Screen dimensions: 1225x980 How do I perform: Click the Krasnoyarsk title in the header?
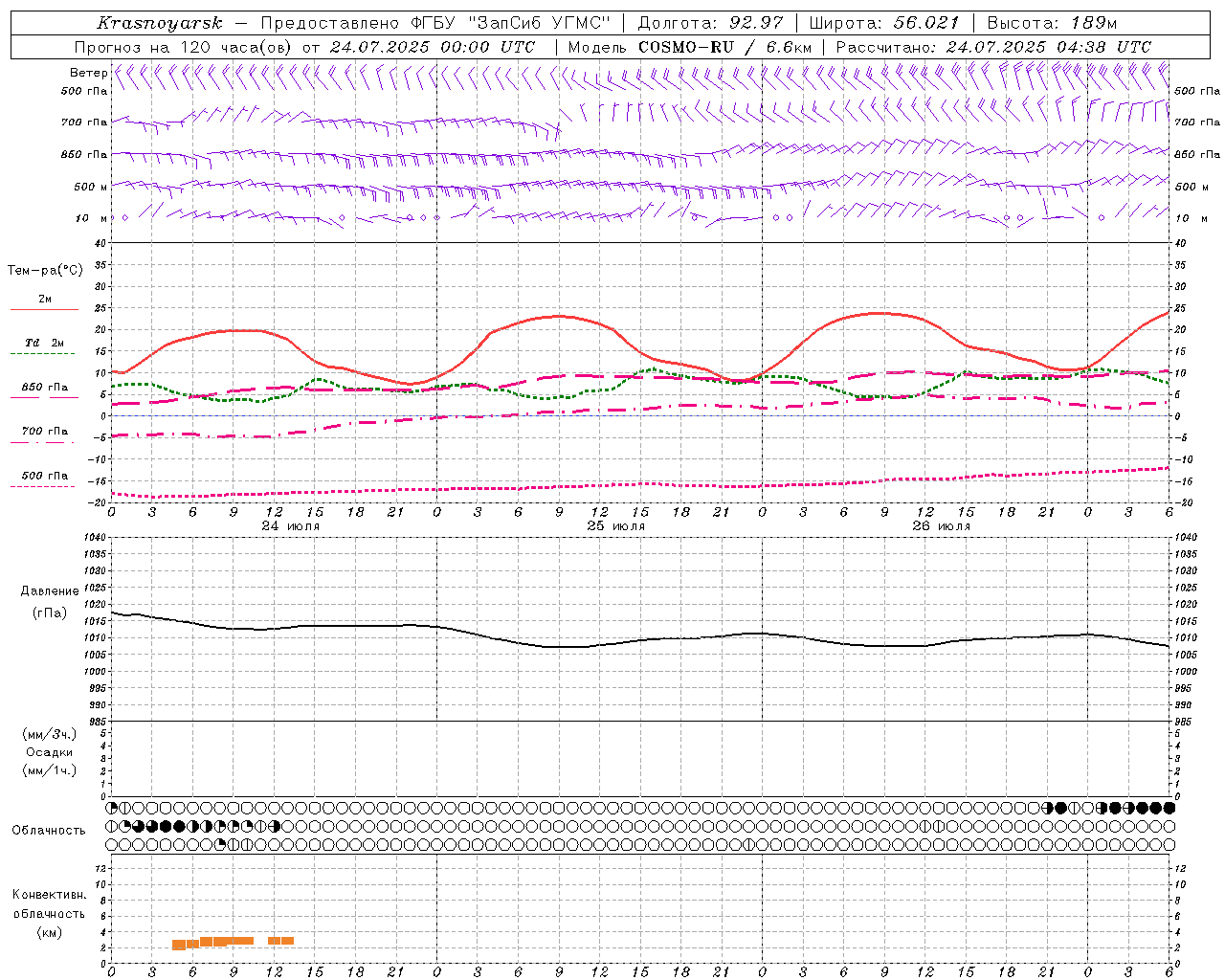(160, 23)
